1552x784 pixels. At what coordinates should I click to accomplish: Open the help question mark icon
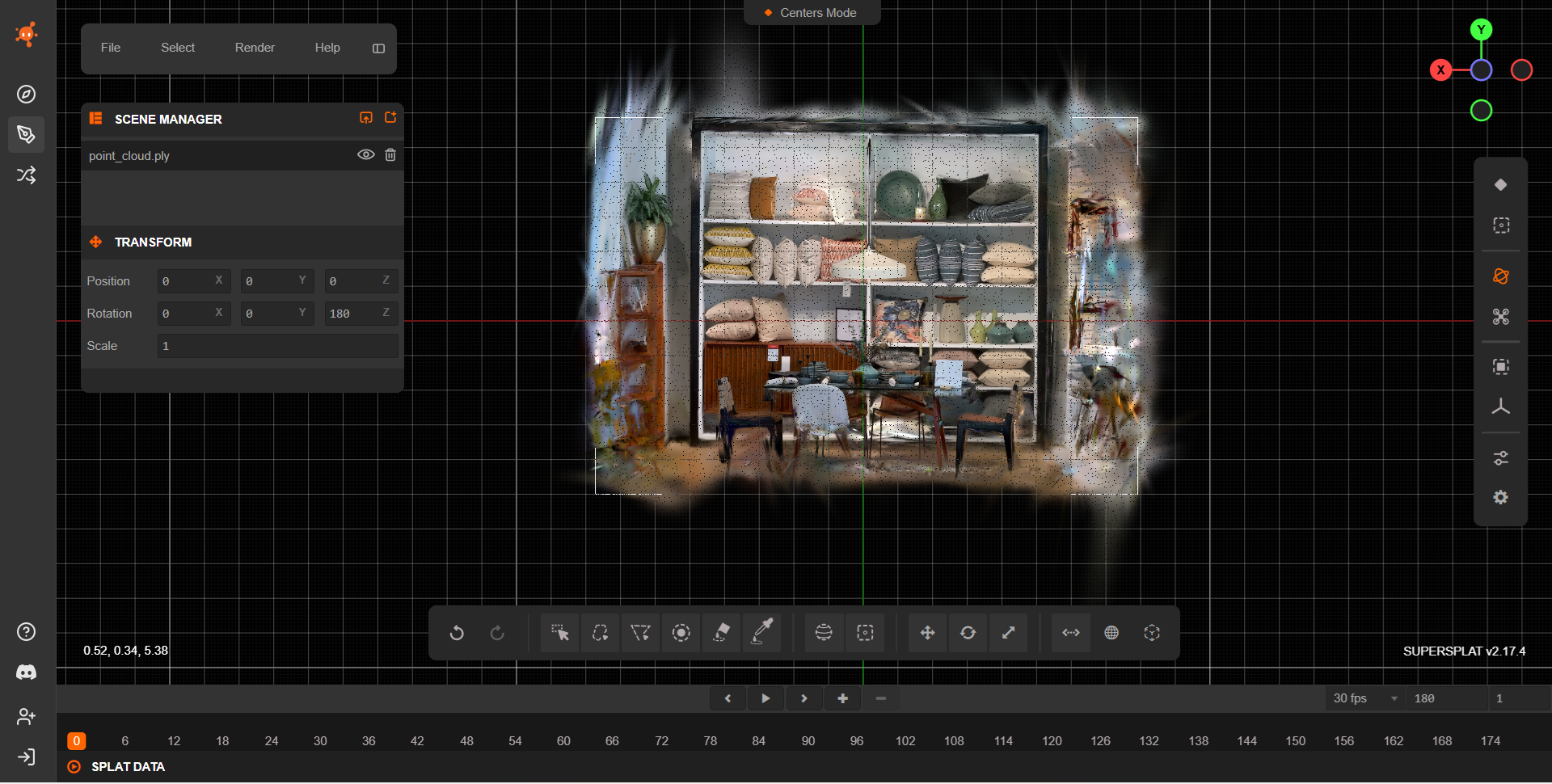[27, 632]
